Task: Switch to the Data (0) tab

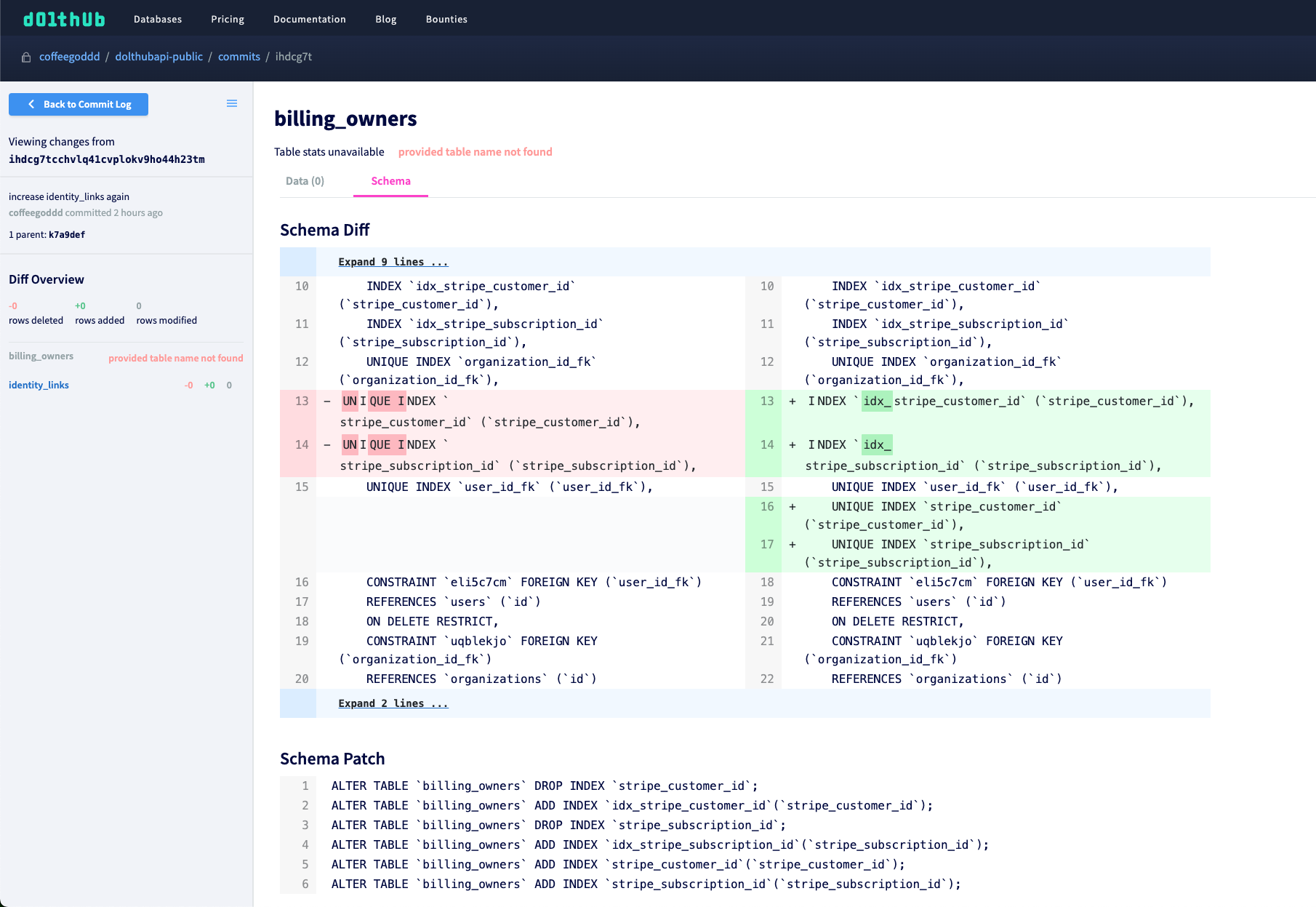Action: (305, 180)
